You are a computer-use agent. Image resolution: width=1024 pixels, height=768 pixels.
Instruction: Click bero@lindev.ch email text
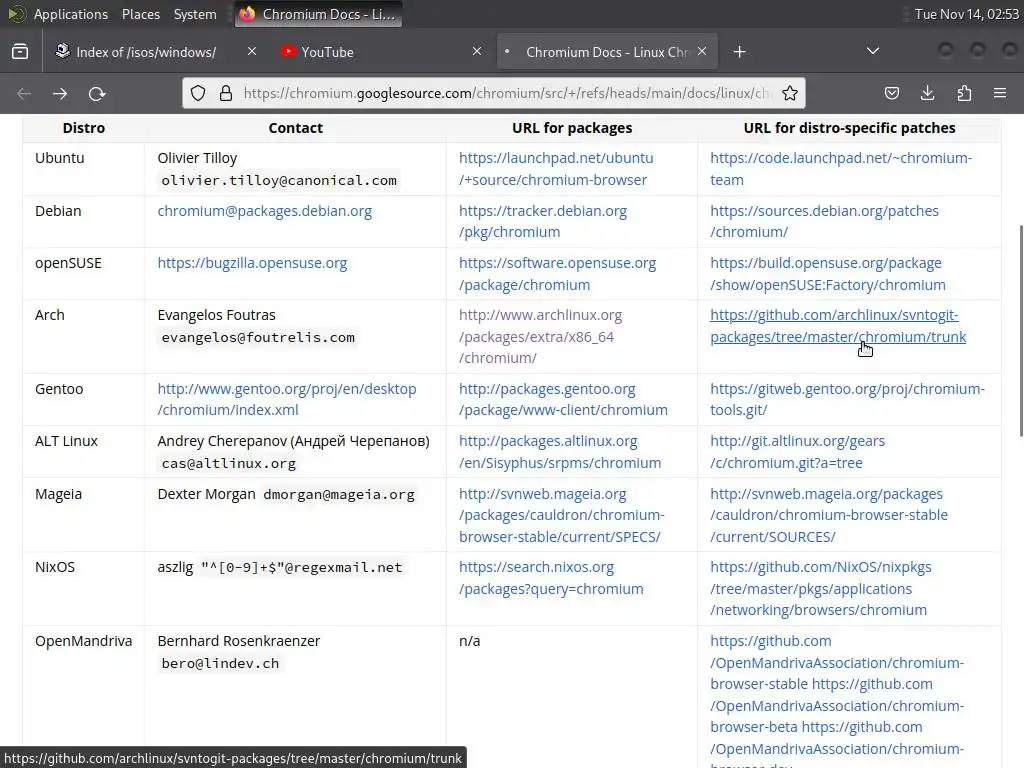click(220, 663)
